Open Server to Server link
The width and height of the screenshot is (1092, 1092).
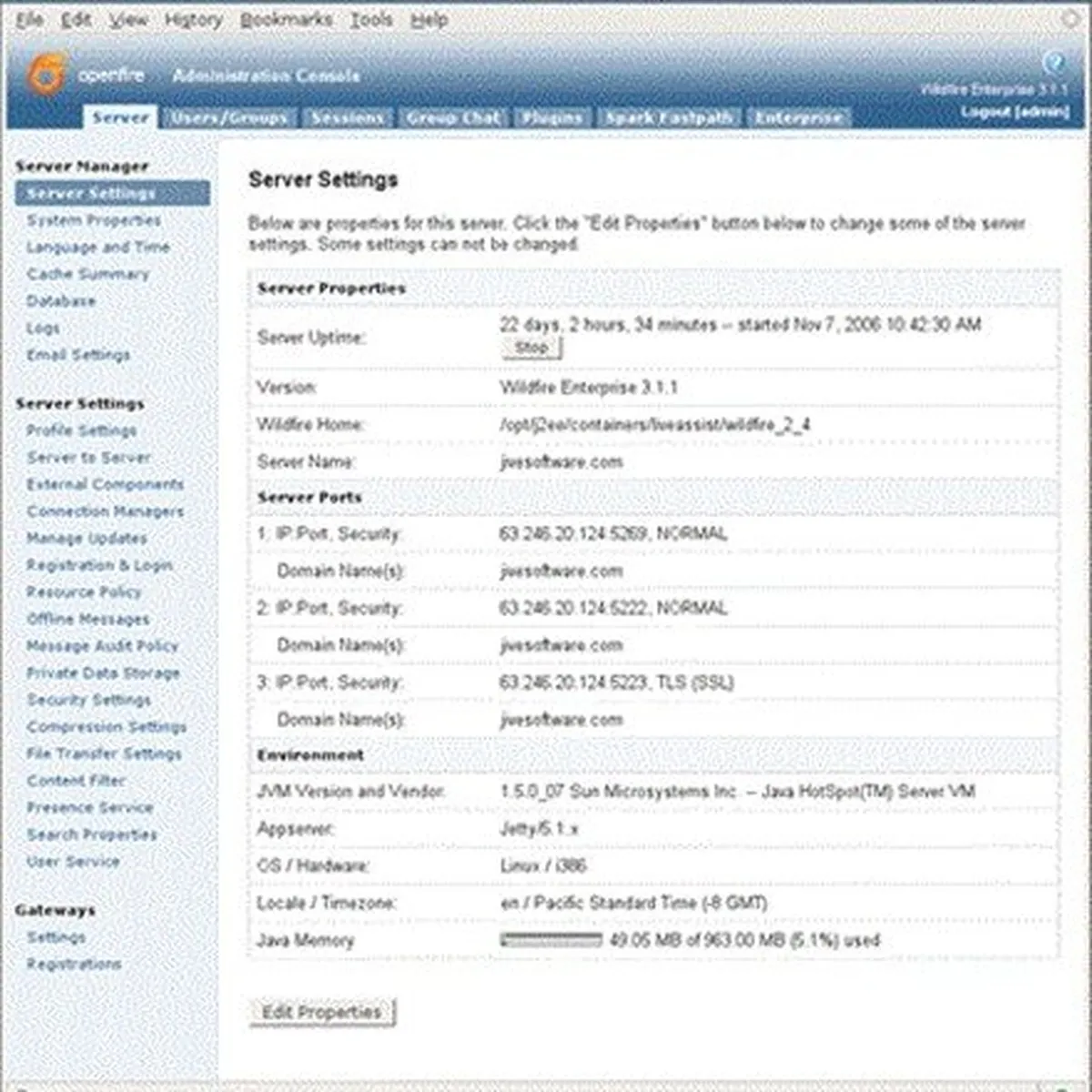[x=88, y=458]
